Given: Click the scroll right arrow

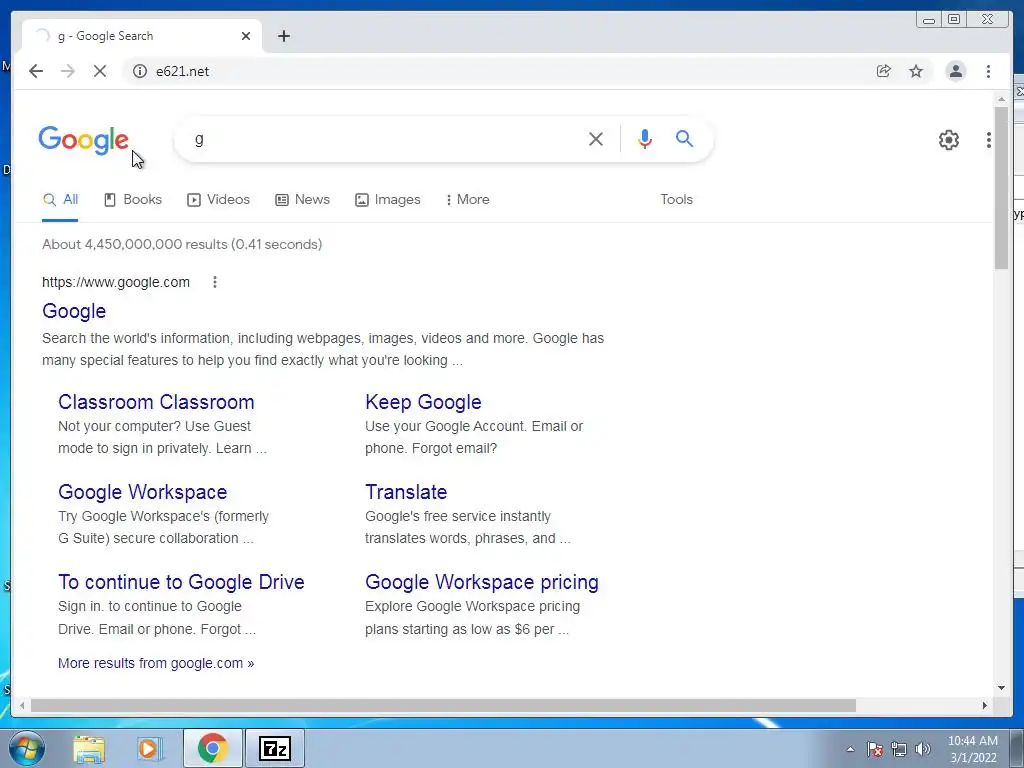Looking at the screenshot, I should pyautogui.click(x=985, y=705).
